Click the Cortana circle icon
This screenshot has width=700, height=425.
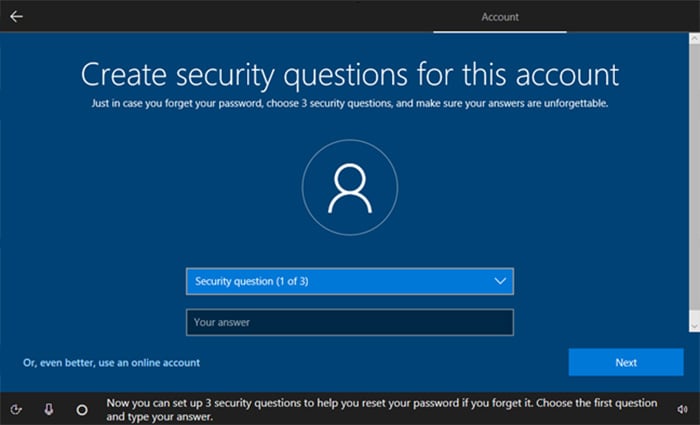[x=82, y=409]
